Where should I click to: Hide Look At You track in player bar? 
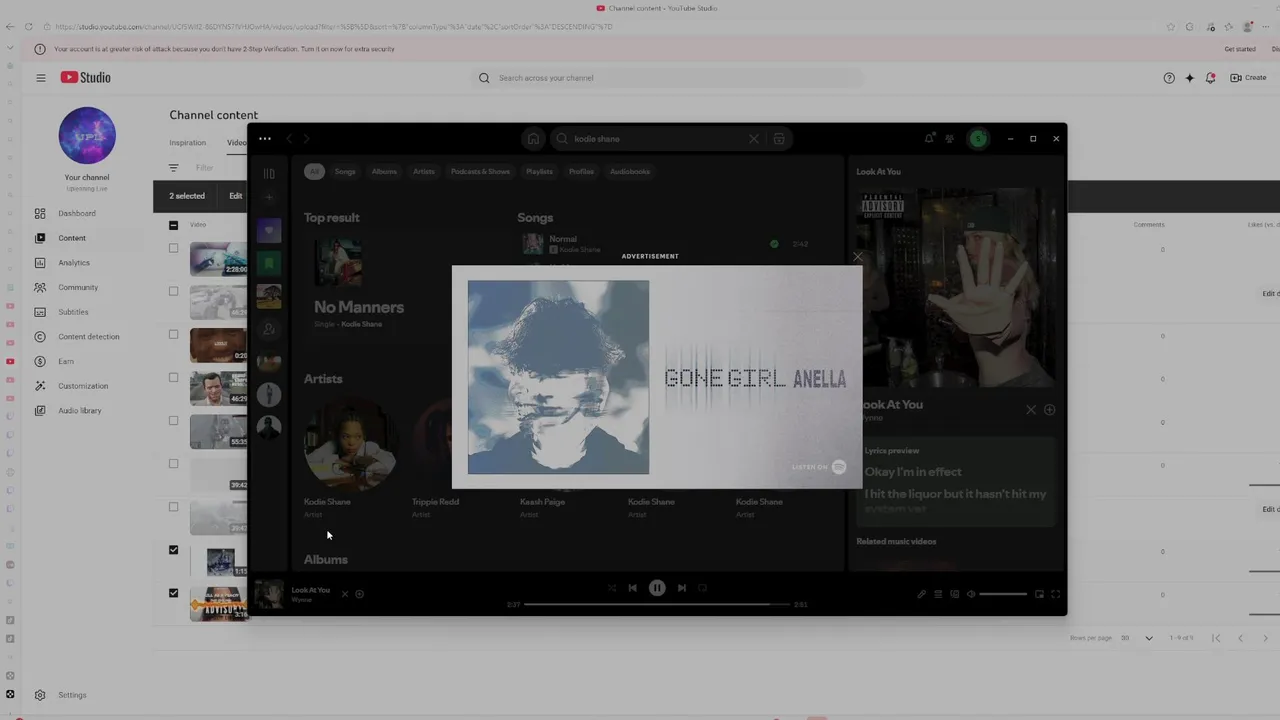(x=345, y=594)
